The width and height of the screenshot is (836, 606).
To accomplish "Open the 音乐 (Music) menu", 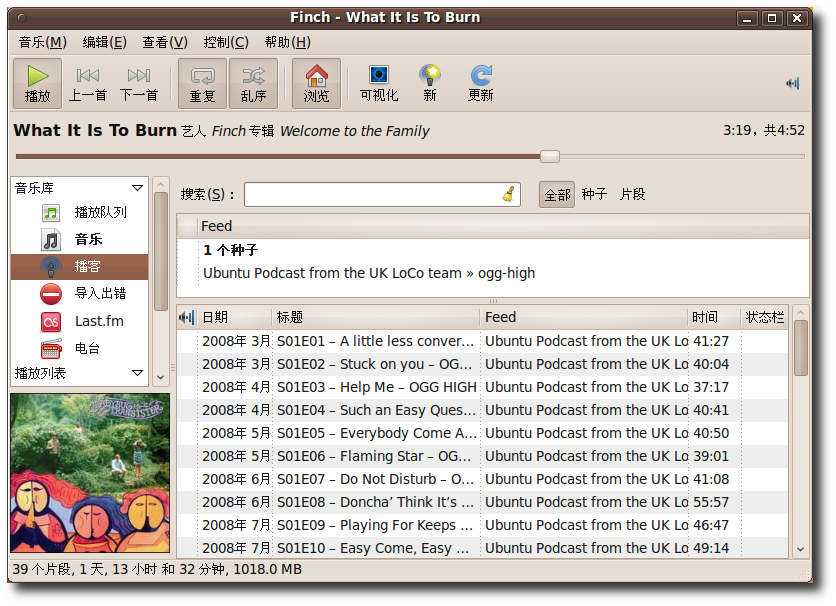I will pyautogui.click(x=43, y=42).
